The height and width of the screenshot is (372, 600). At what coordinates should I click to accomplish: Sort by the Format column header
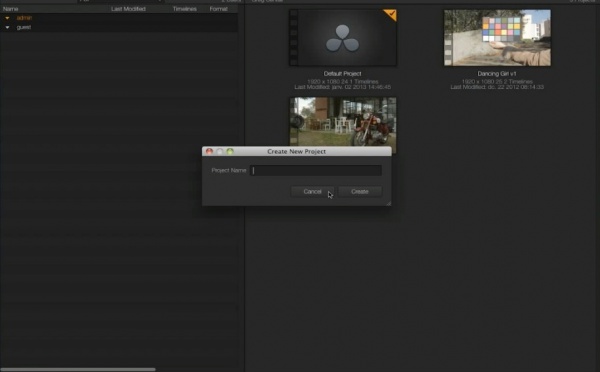coord(218,9)
